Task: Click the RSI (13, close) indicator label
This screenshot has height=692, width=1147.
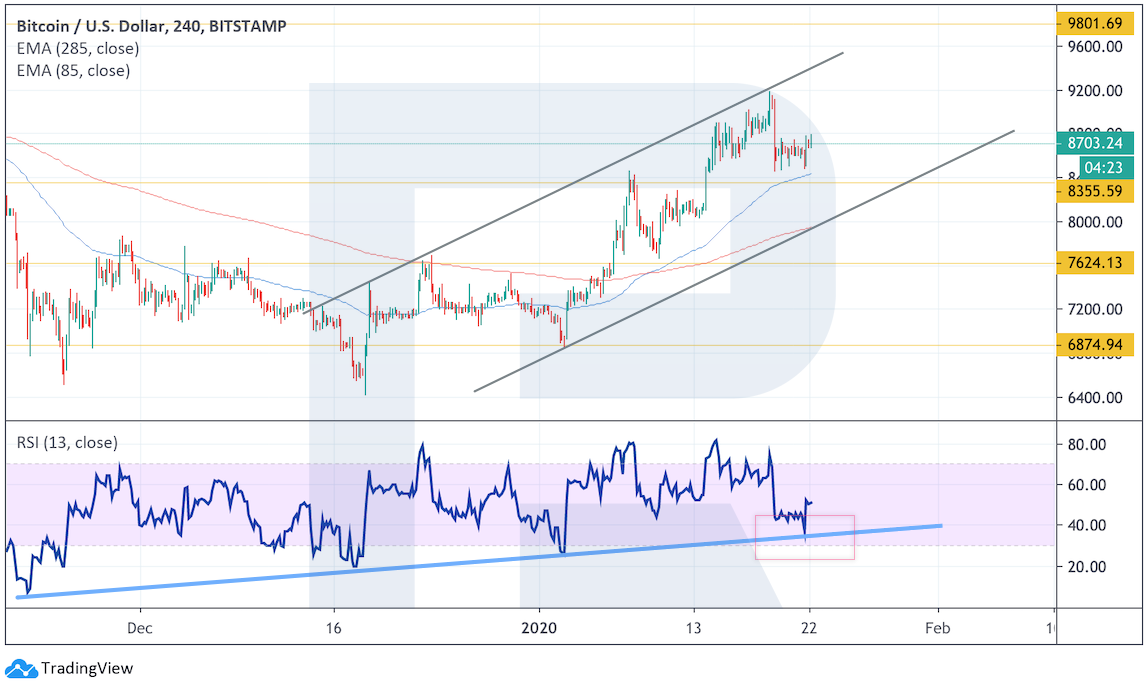Action: coord(66,442)
